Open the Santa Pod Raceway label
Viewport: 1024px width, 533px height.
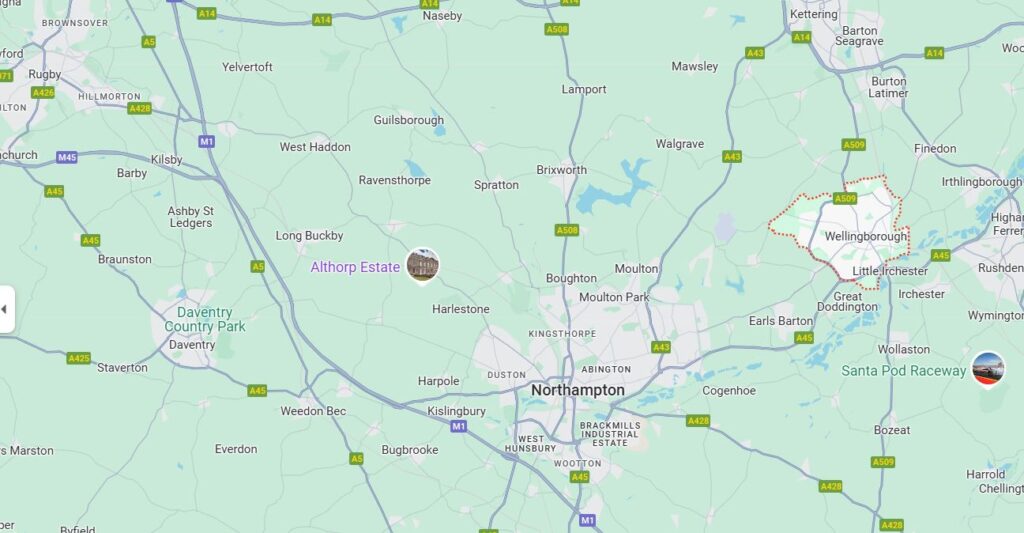click(903, 370)
